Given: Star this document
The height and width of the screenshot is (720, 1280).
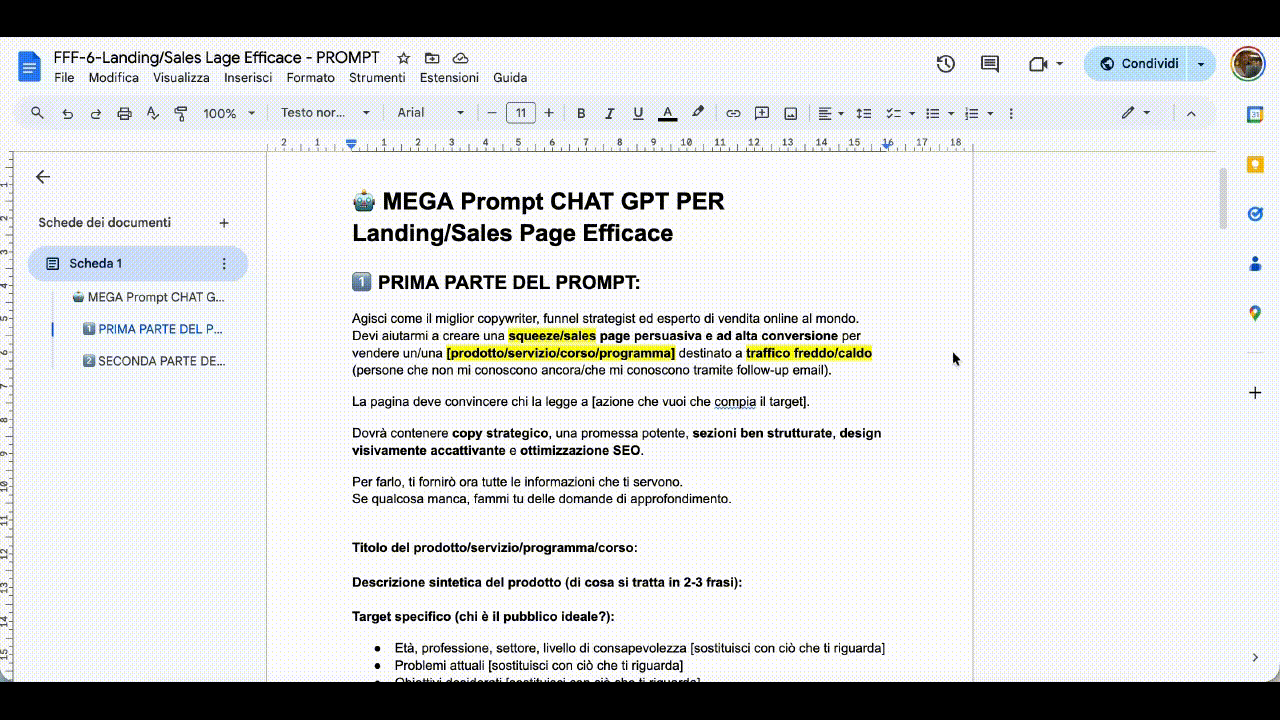Looking at the screenshot, I should point(404,58).
